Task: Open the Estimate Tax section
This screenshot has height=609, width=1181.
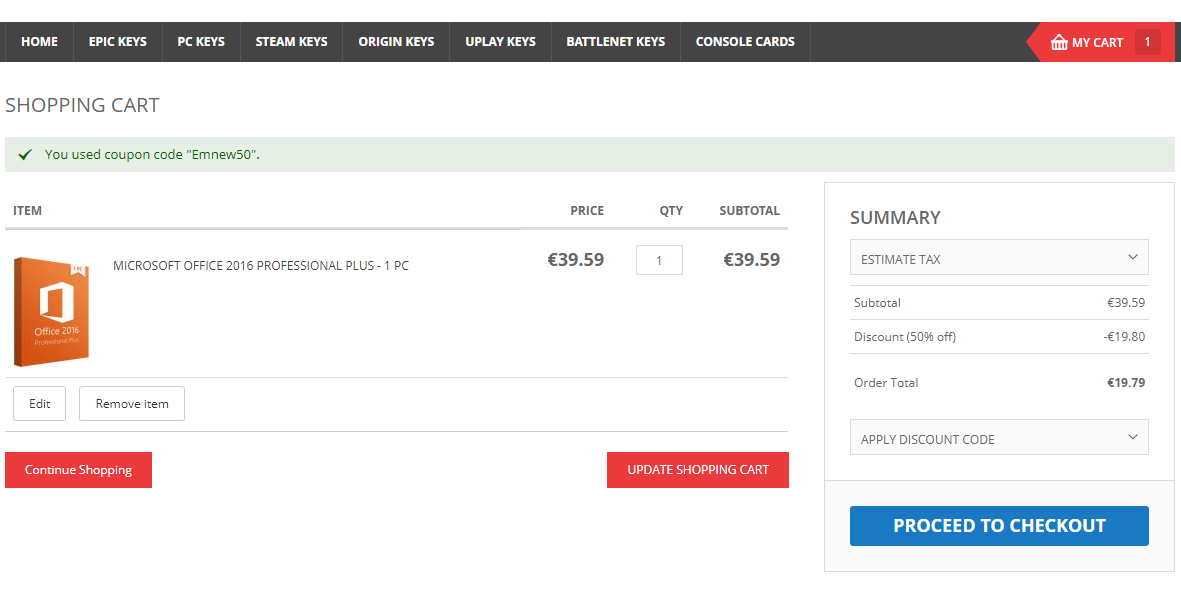Action: click(999, 258)
